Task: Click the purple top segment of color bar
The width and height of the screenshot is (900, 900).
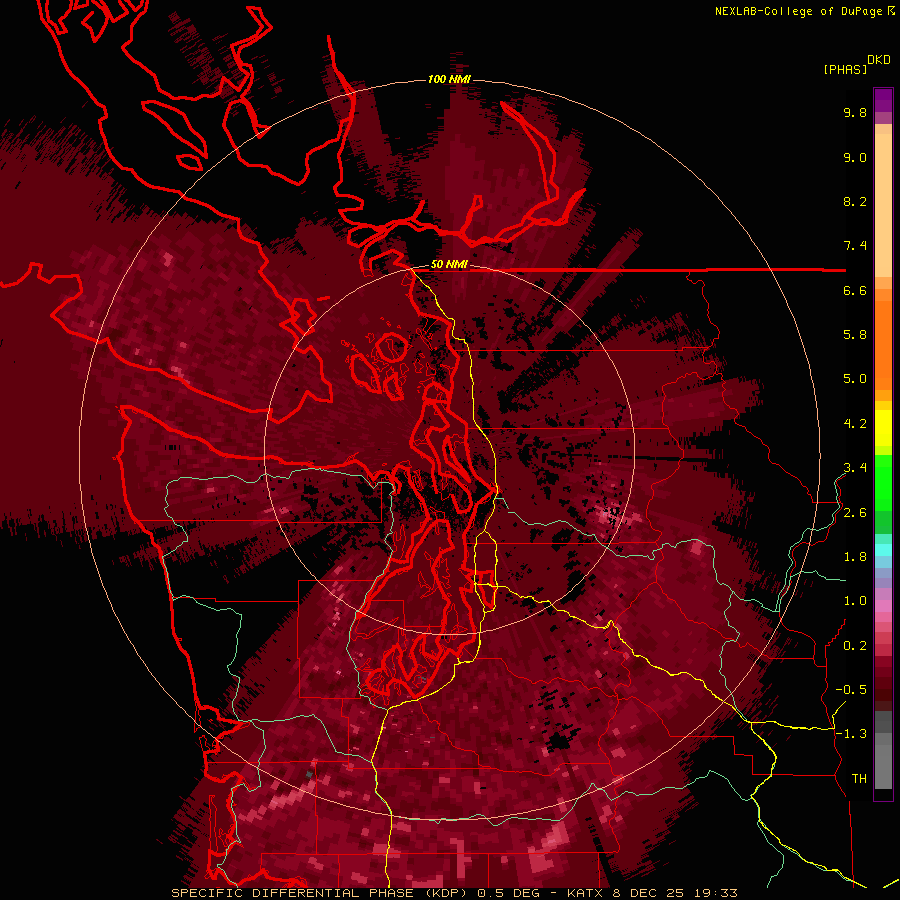Action: pos(883,100)
